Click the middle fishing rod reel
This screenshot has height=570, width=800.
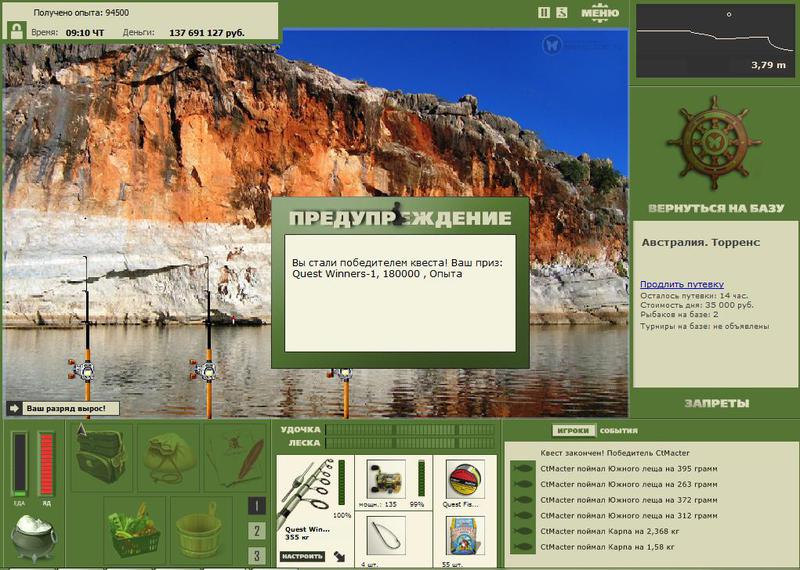click(204, 370)
